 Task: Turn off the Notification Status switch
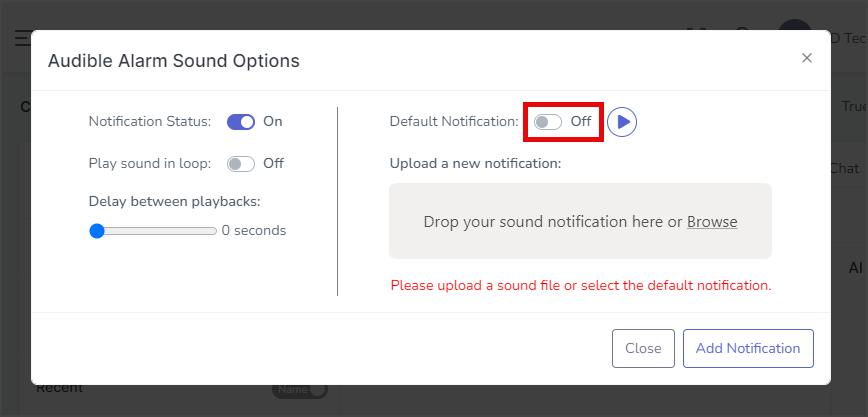pos(241,122)
